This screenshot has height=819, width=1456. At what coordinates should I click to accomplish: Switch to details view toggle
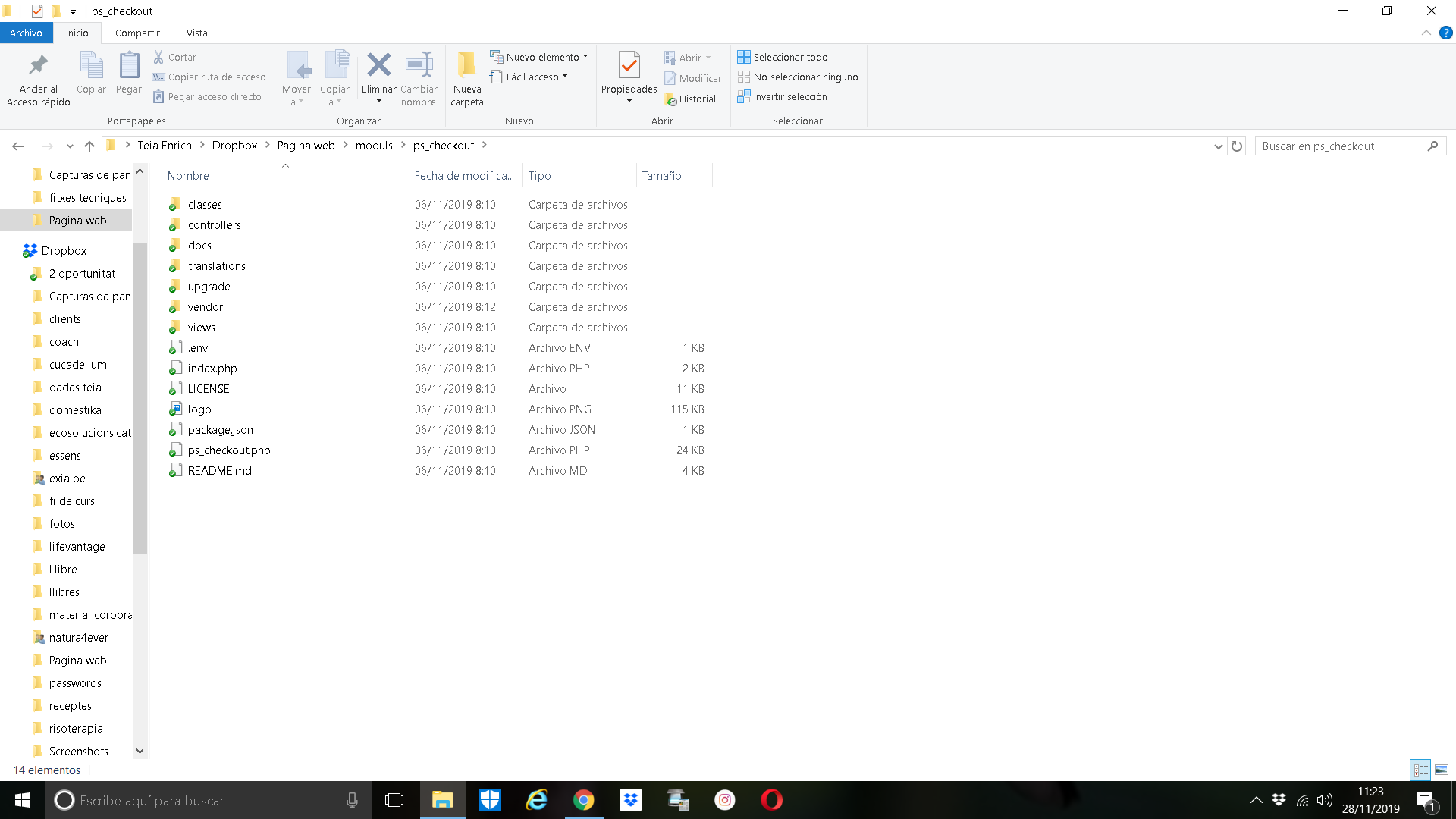1420,770
